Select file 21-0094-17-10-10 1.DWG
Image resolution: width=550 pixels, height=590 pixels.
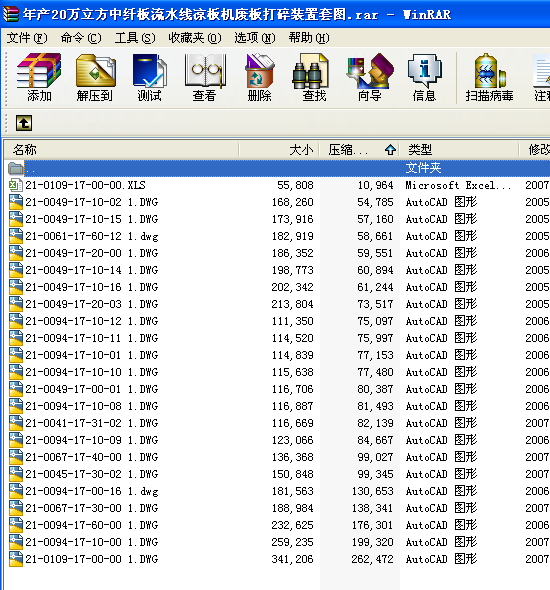(x=92, y=372)
